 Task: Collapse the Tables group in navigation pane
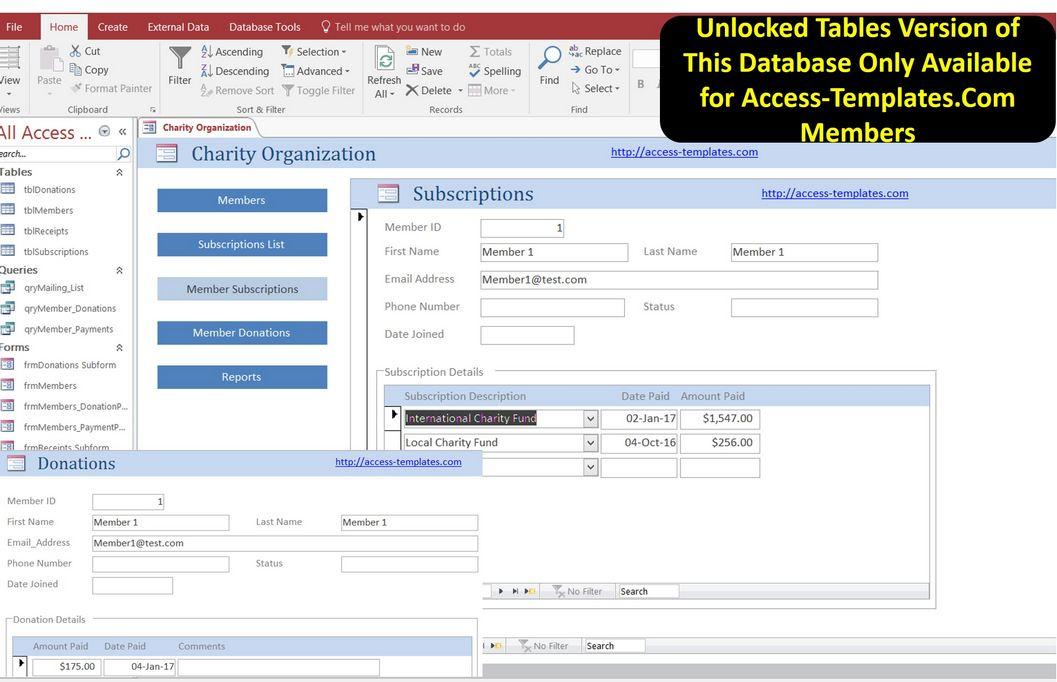tap(119, 173)
